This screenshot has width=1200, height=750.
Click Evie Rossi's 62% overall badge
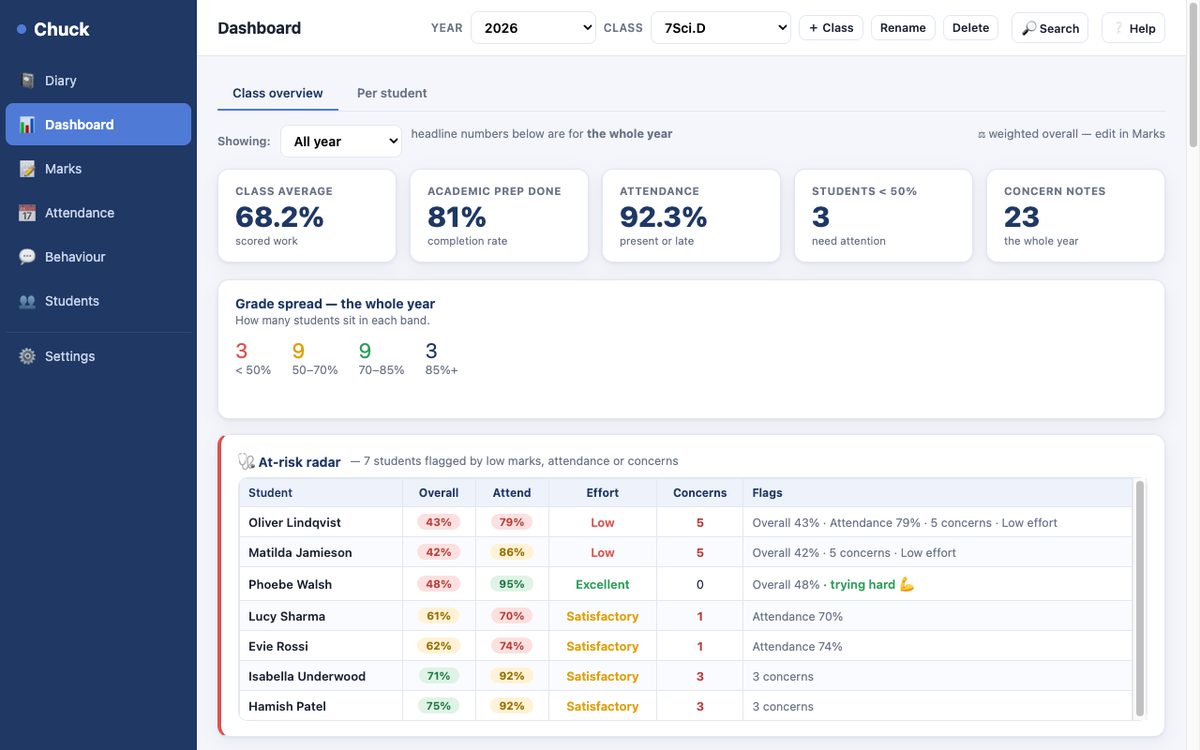[439, 646]
